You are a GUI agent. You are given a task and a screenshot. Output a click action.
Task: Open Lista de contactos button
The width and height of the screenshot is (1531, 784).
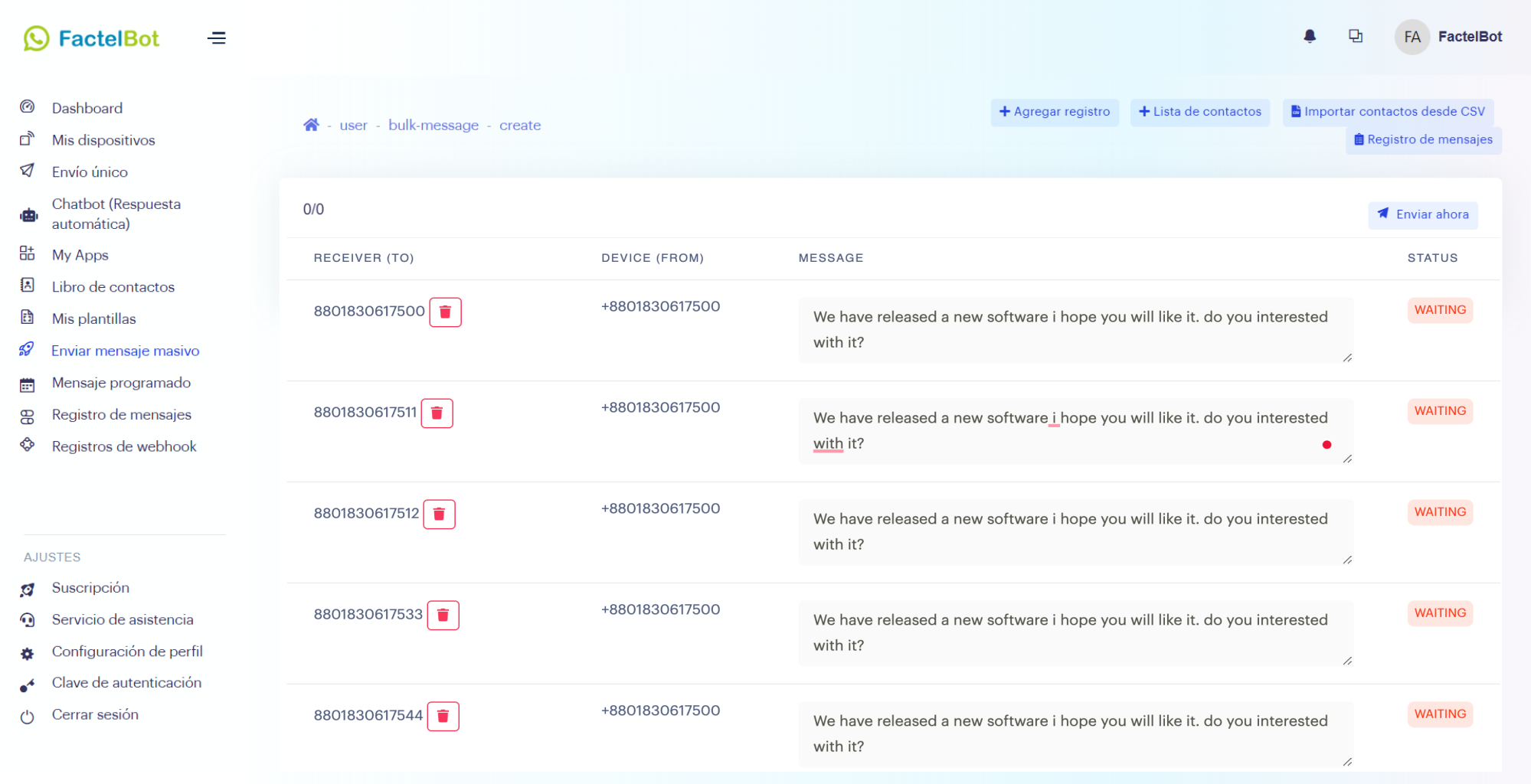pos(1199,112)
